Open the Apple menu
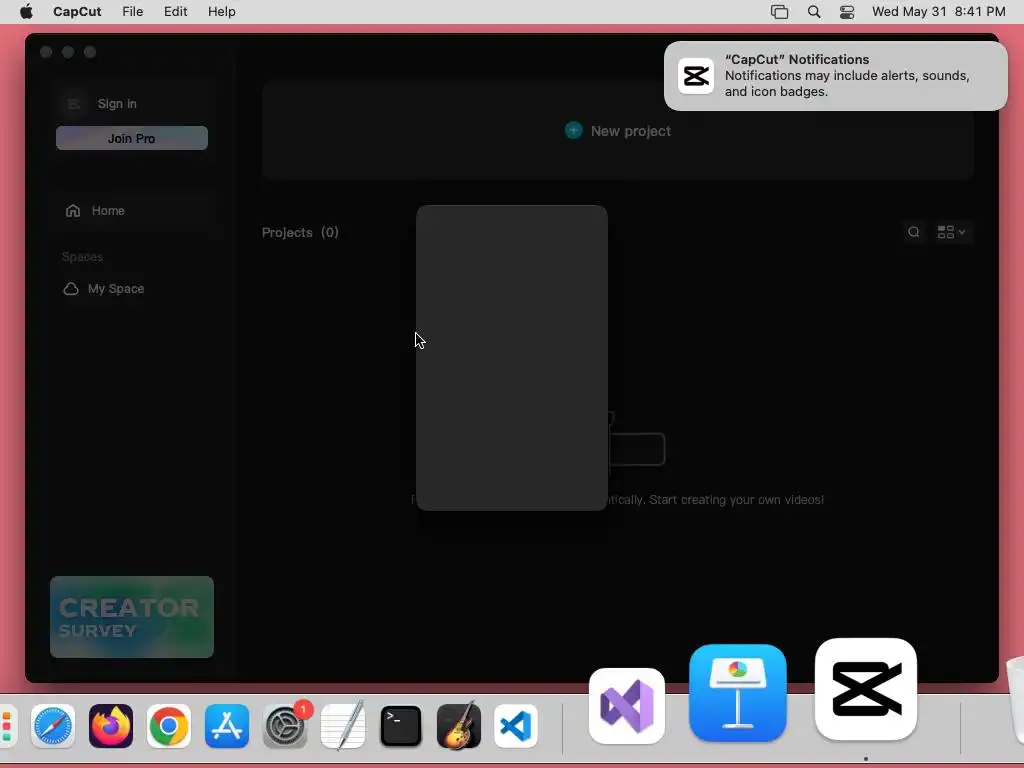The height and width of the screenshot is (768, 1024). point(26,12)
